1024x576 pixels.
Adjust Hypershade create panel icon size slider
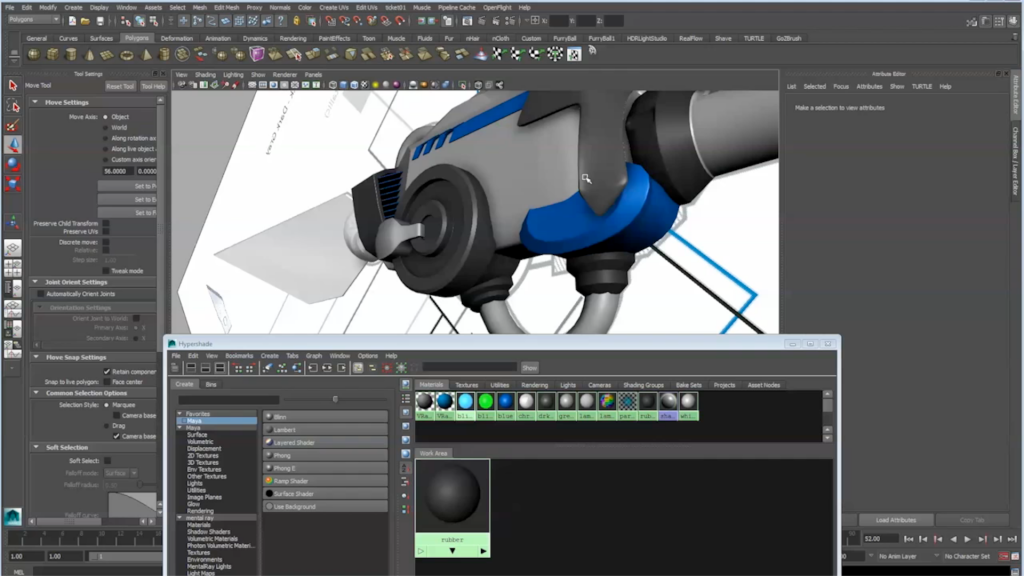pos(335,399)
